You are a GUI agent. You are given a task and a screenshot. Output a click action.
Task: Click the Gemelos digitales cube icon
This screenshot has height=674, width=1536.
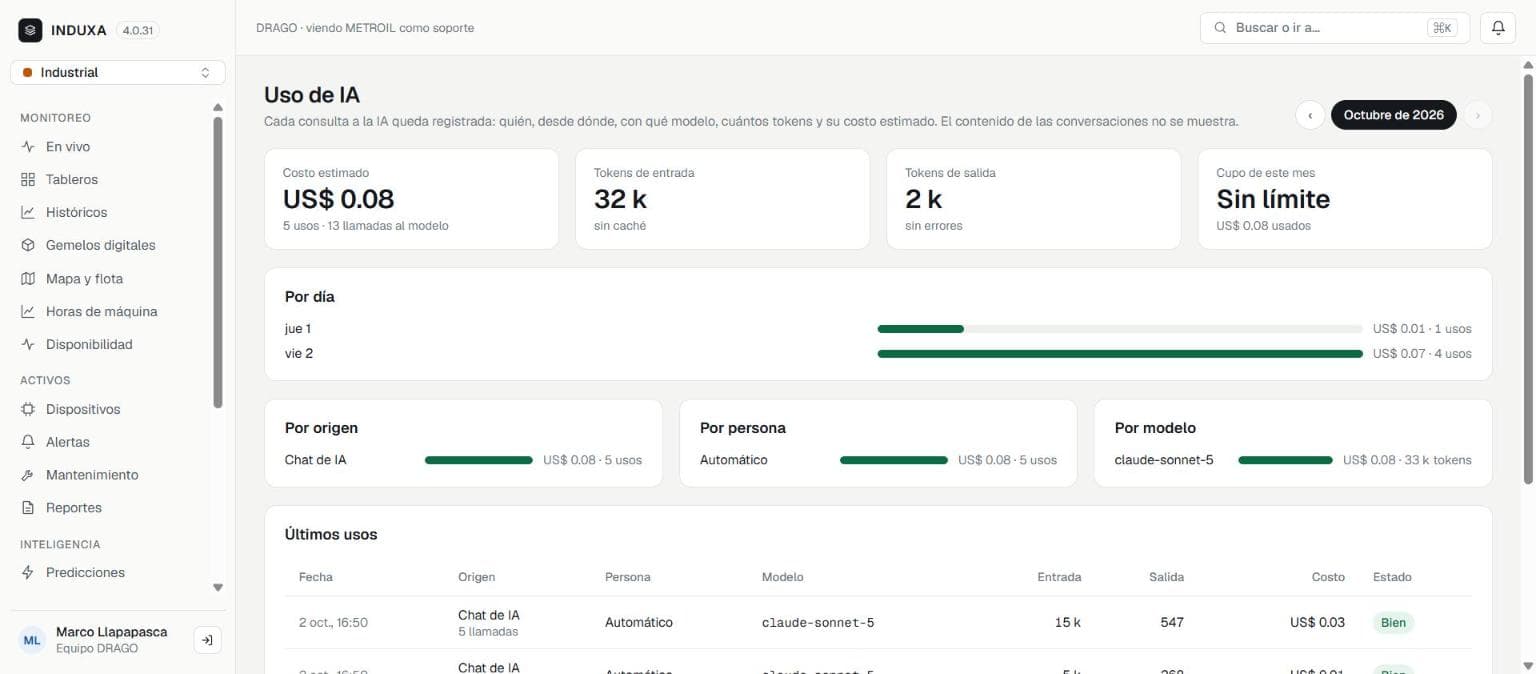[28, 246]
